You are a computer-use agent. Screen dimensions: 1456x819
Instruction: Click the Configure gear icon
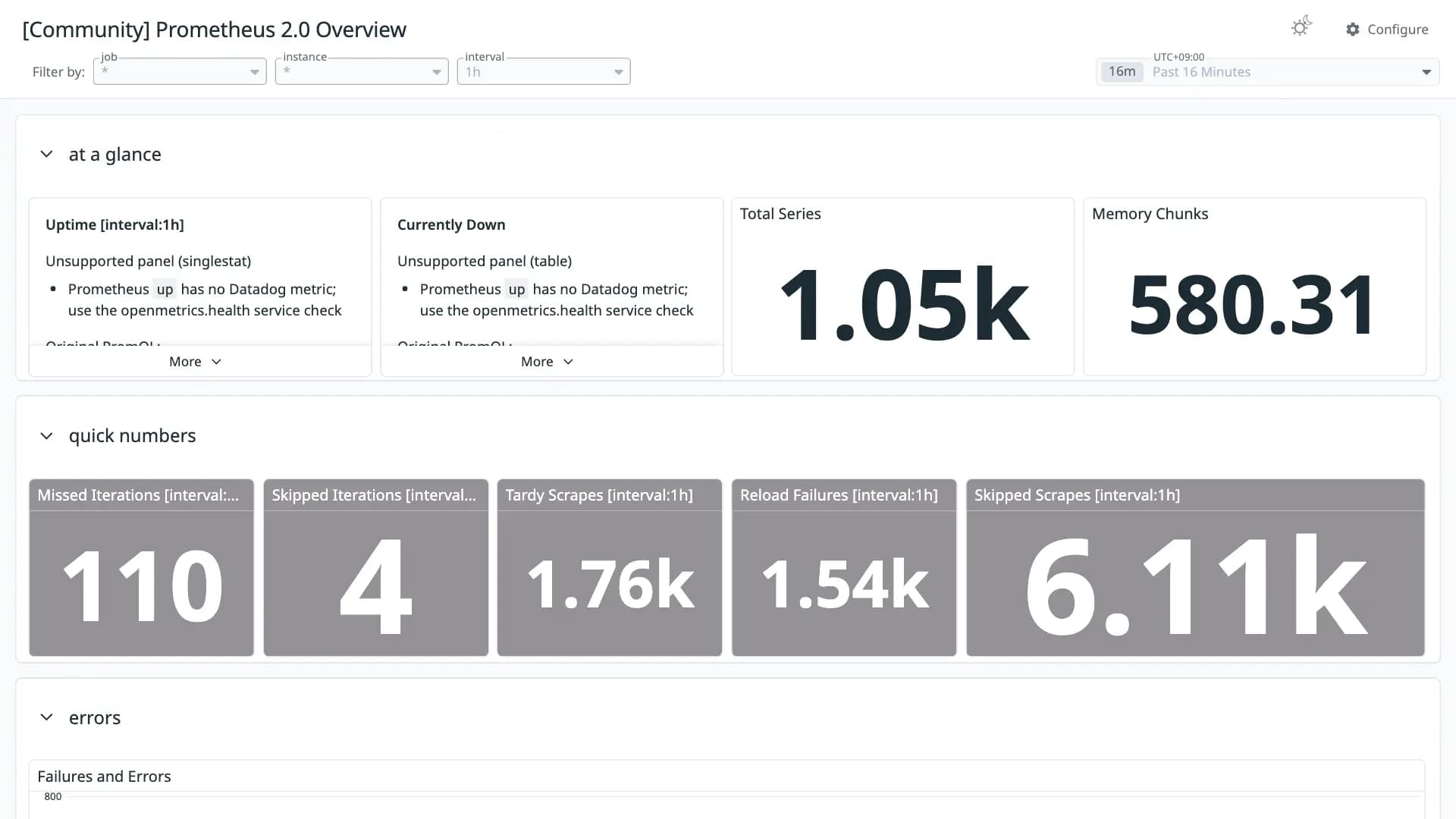(1353, 30)
